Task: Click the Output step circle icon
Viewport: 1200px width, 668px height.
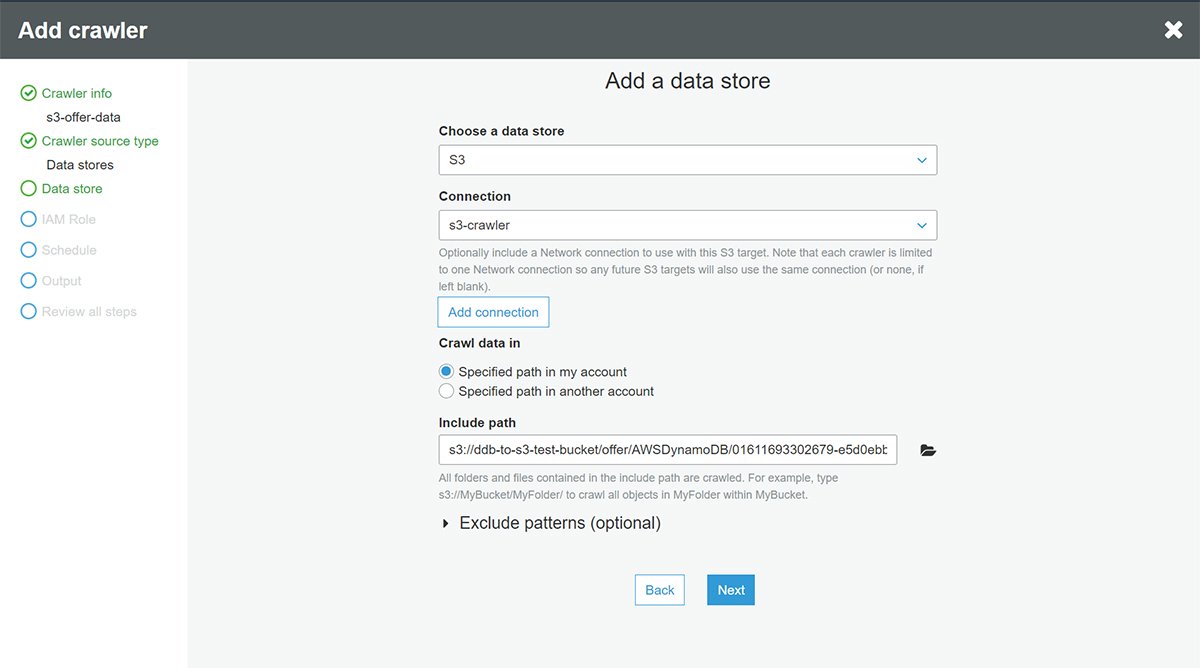Action: click(x=28, y=281)
